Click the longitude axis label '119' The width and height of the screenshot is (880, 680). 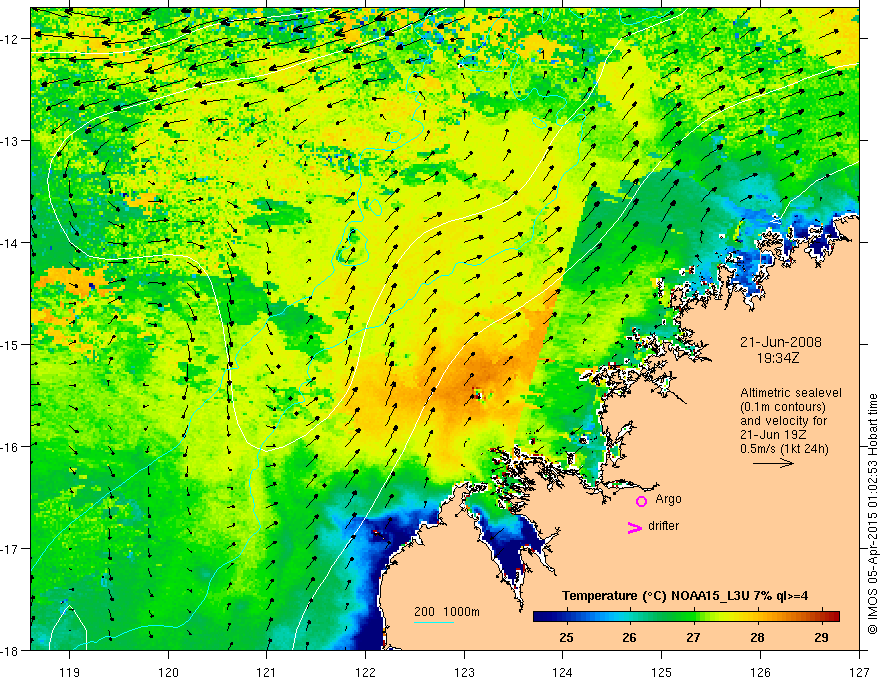tap(70, 672)
